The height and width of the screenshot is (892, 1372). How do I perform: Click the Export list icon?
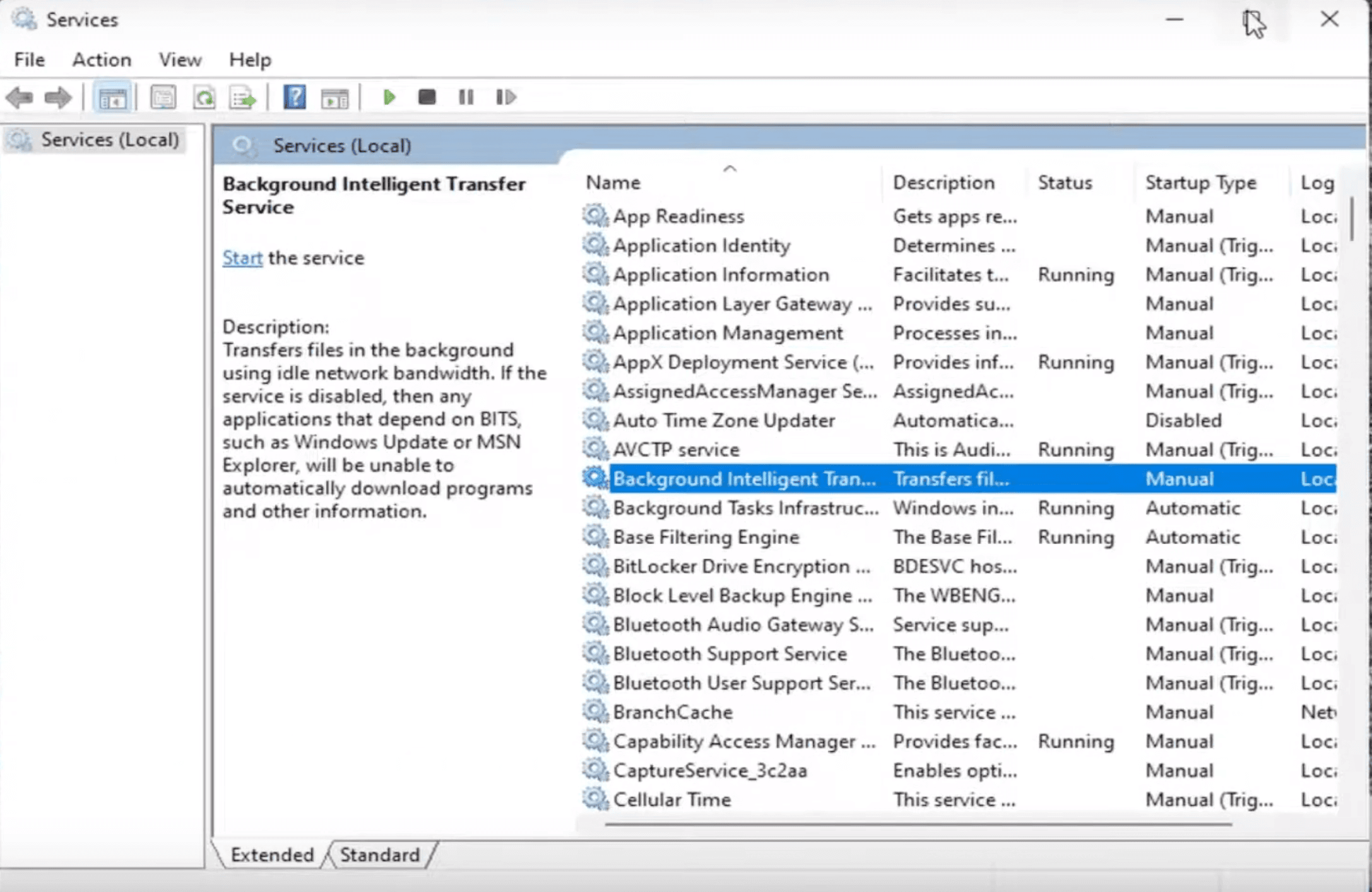(242, 96)
